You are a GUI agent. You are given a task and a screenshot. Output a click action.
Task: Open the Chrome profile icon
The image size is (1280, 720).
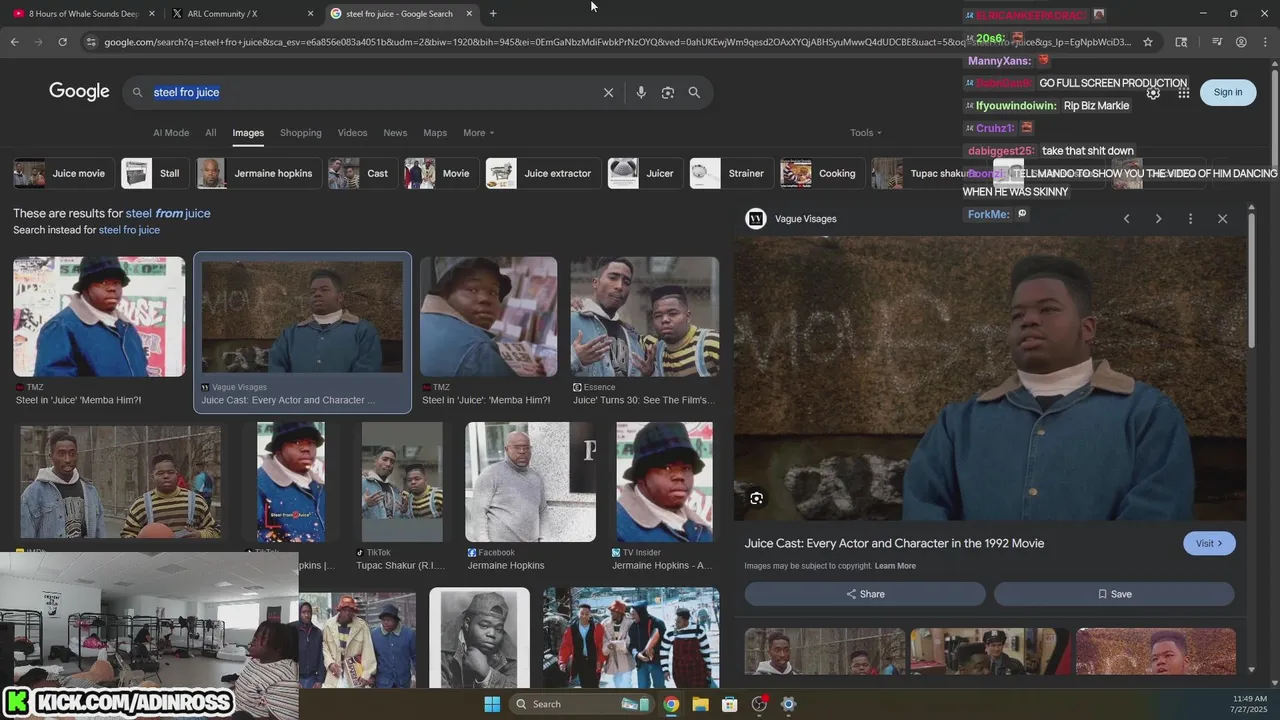point(1241,42)
